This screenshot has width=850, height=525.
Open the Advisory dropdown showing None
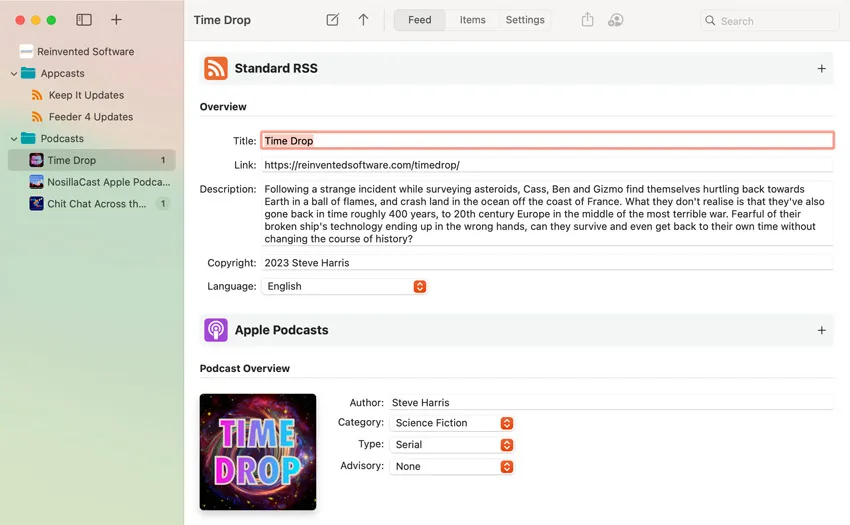452,467
